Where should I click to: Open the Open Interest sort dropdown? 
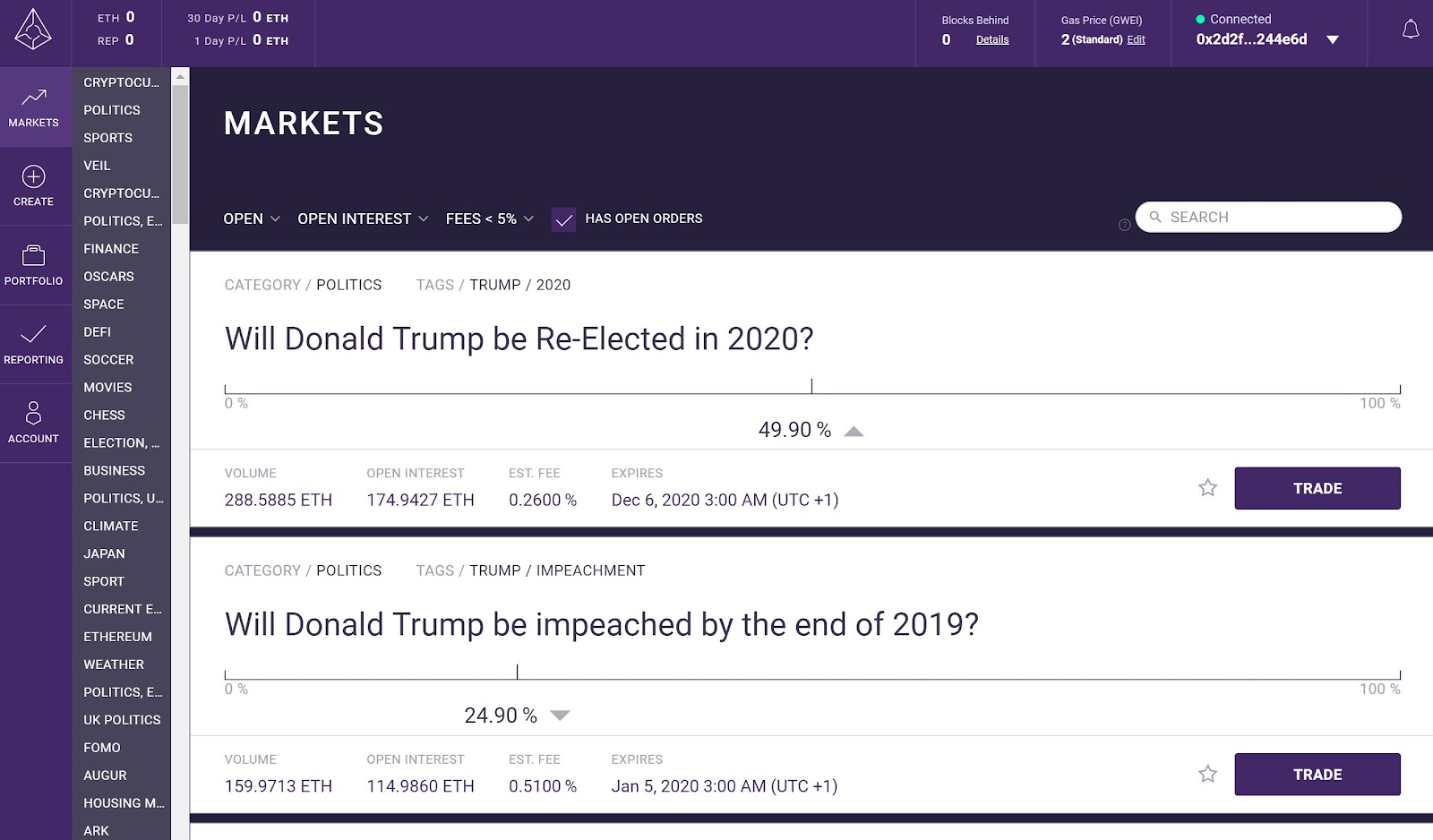click(x=363, y=219)
